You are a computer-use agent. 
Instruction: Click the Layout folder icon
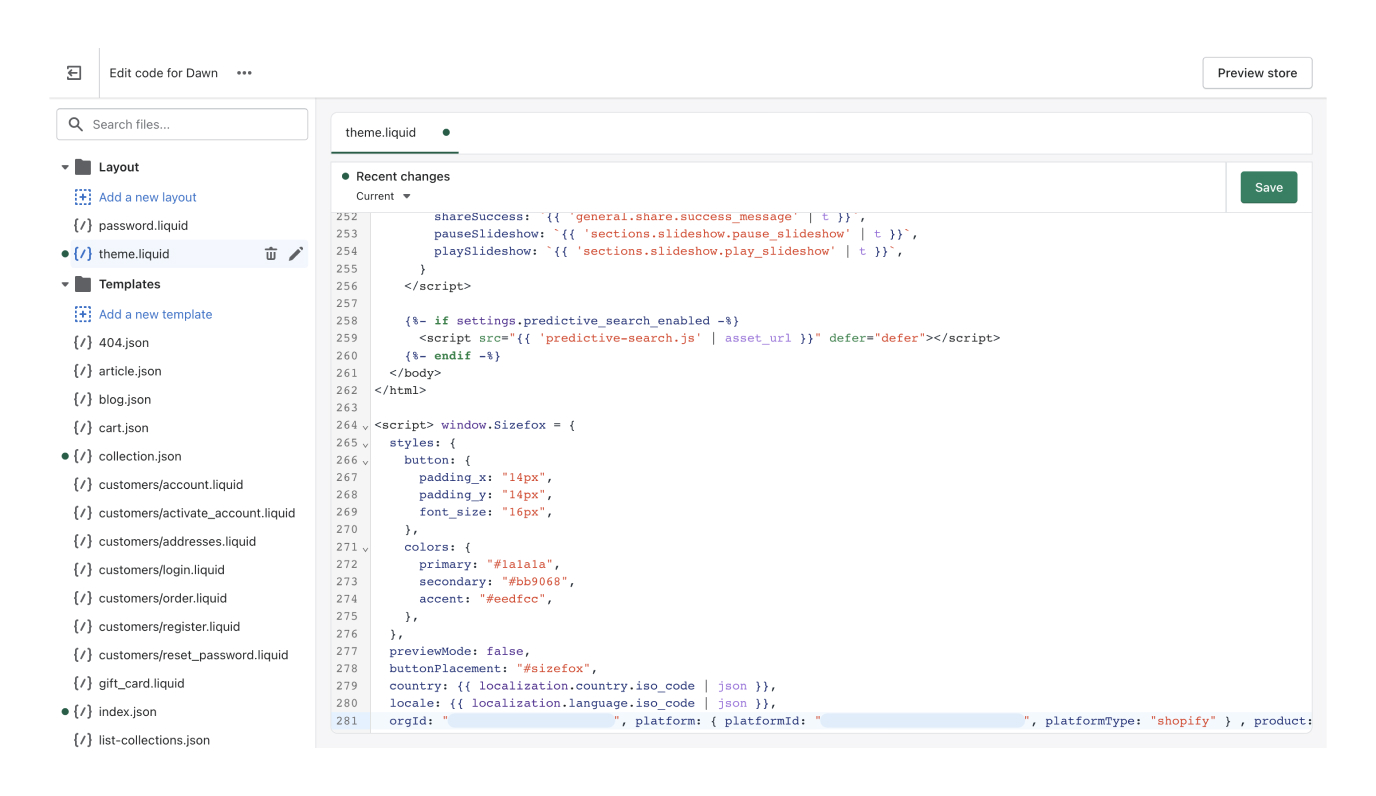click(x=83, y=167)
